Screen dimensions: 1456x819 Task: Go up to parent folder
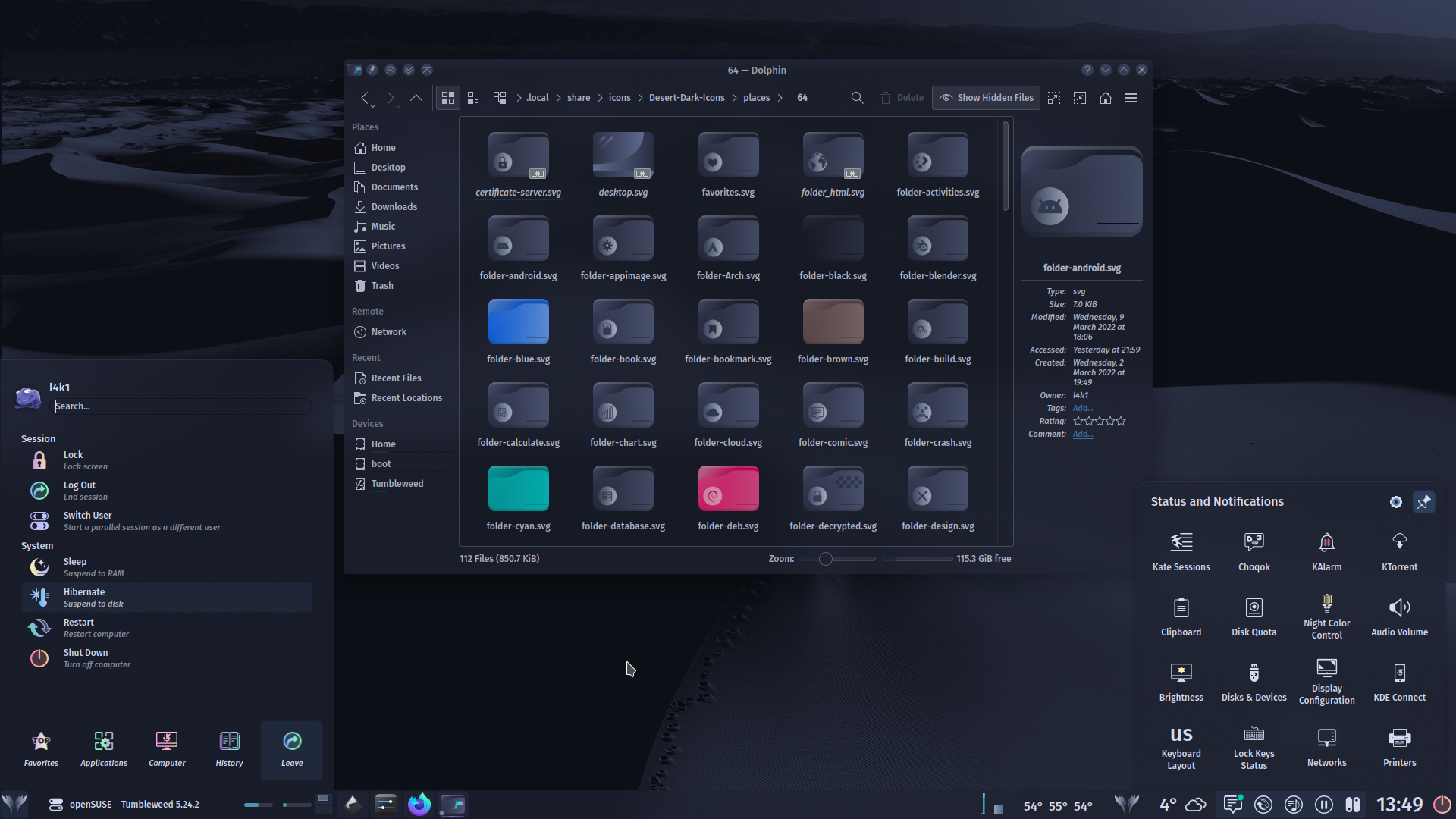click(416, 98)
